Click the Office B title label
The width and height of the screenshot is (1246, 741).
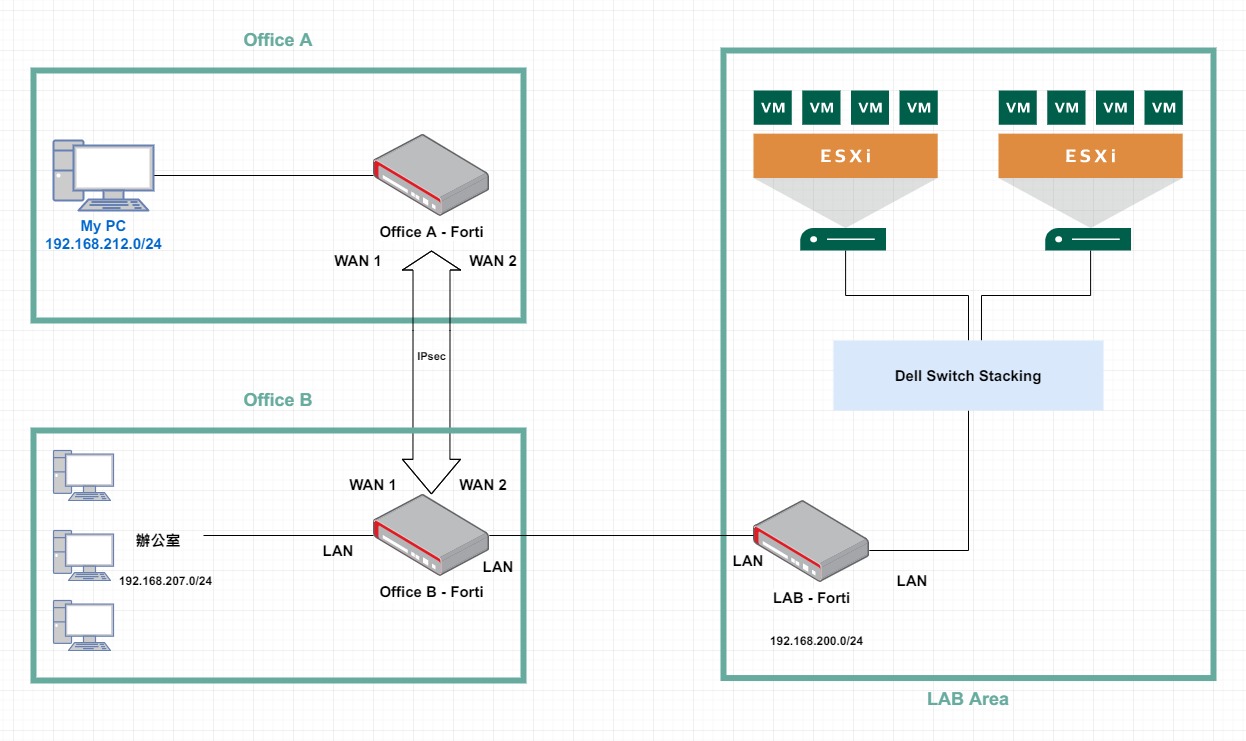tap(278, 400)
